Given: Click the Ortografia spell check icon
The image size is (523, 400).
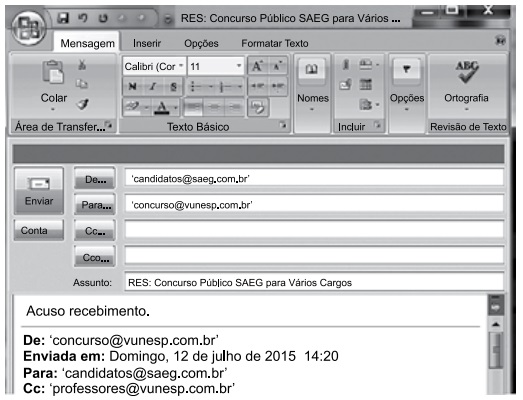Looking at the screenshot, I should click(467, 71).
